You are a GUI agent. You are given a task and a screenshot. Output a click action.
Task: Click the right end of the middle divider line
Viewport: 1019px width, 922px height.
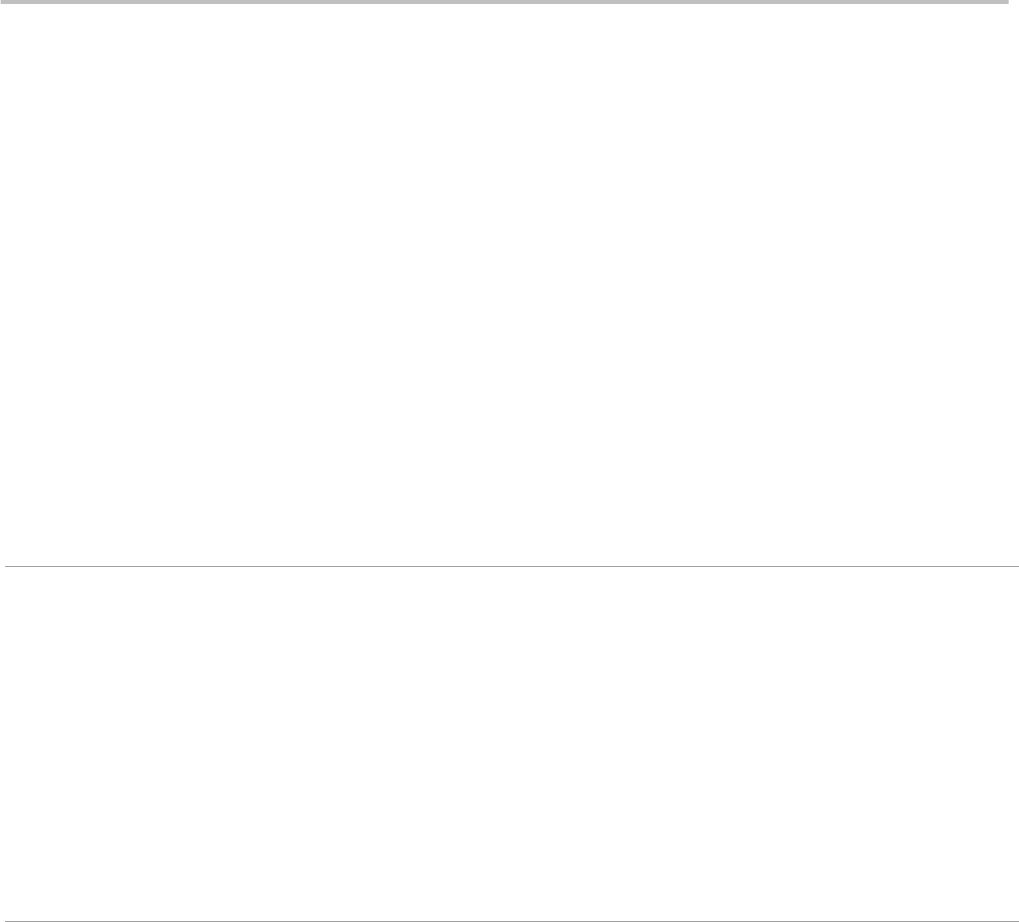click(1014, 567)
